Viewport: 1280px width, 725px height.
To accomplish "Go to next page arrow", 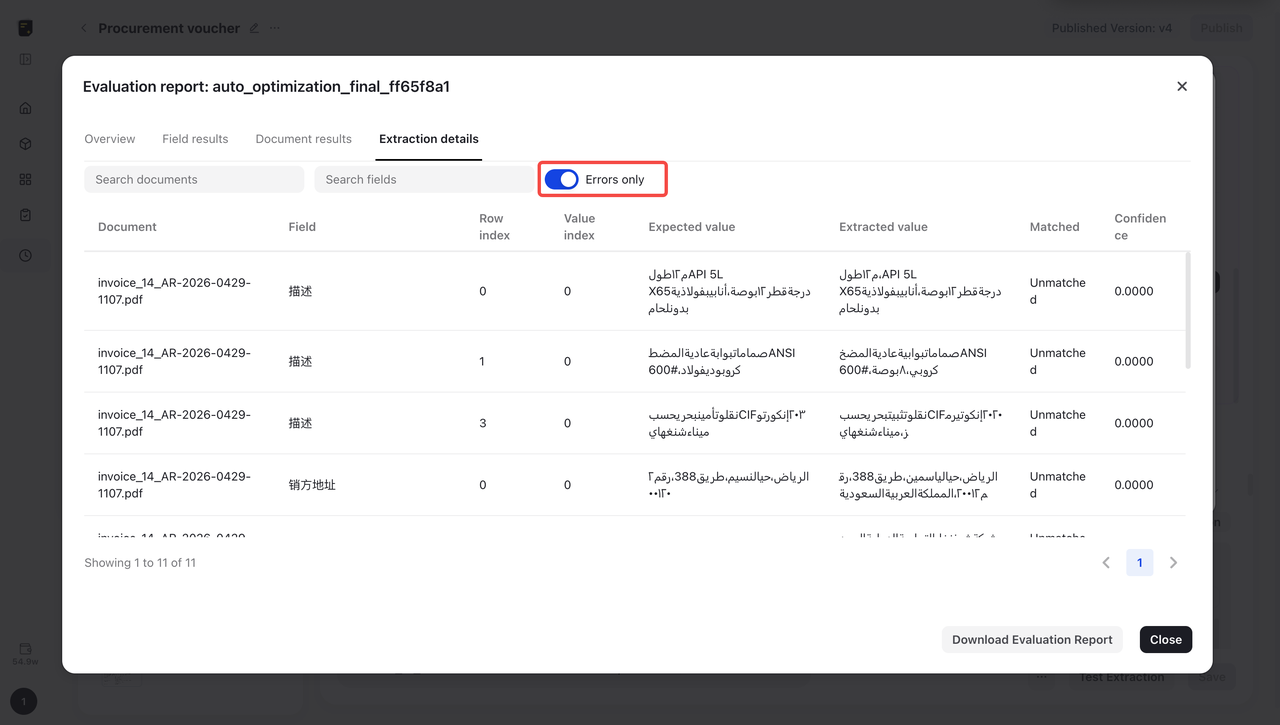I will 1174,563.
